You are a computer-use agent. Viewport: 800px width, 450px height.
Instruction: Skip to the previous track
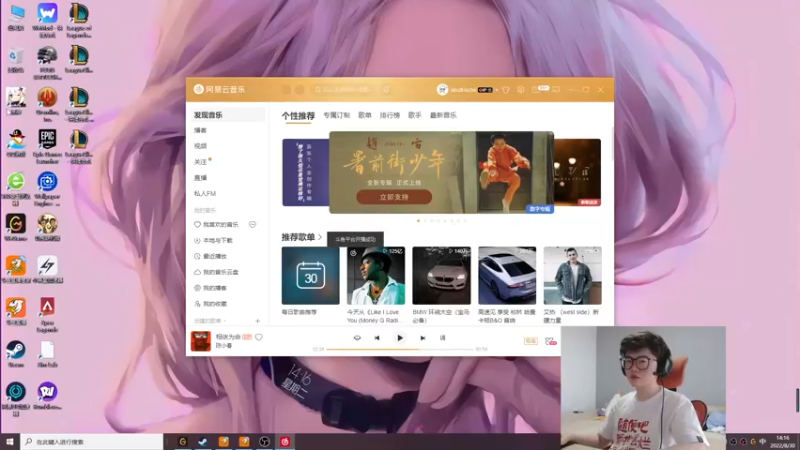(x=377, y=338)
